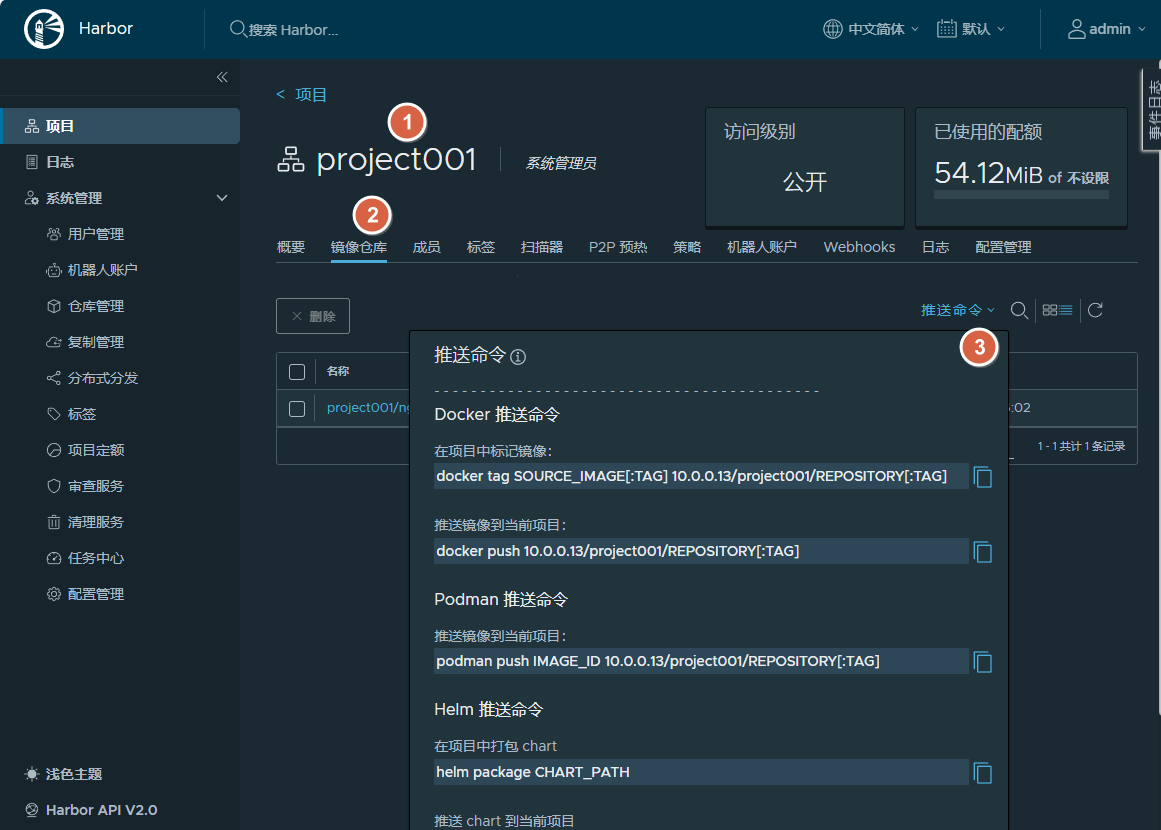This screenshot has width=1161, height=830.
Task: Switch to 浅色主题
Action: tap(63, 774)
